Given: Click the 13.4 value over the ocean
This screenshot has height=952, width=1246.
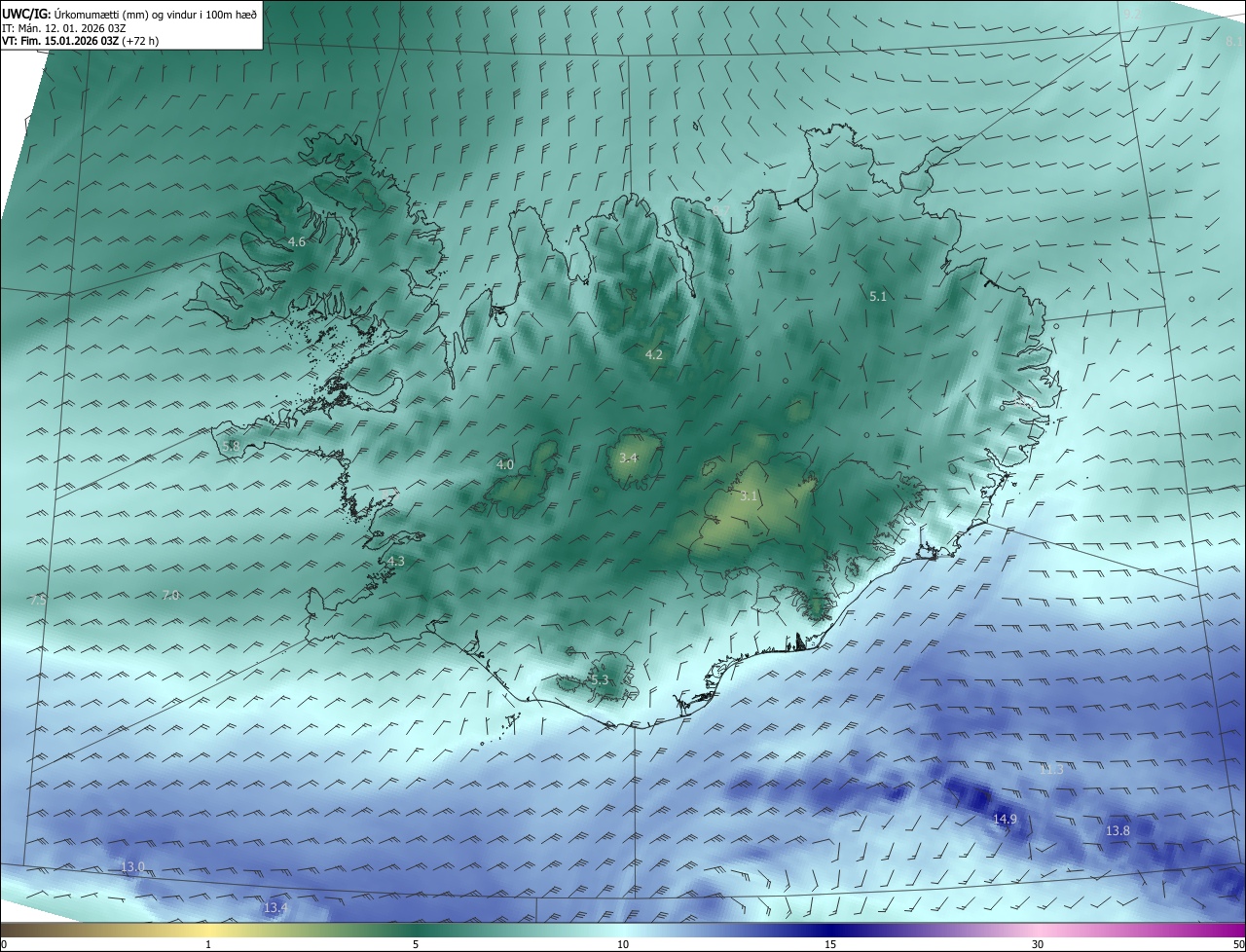Looking at the screenshot, I should 275,908.
